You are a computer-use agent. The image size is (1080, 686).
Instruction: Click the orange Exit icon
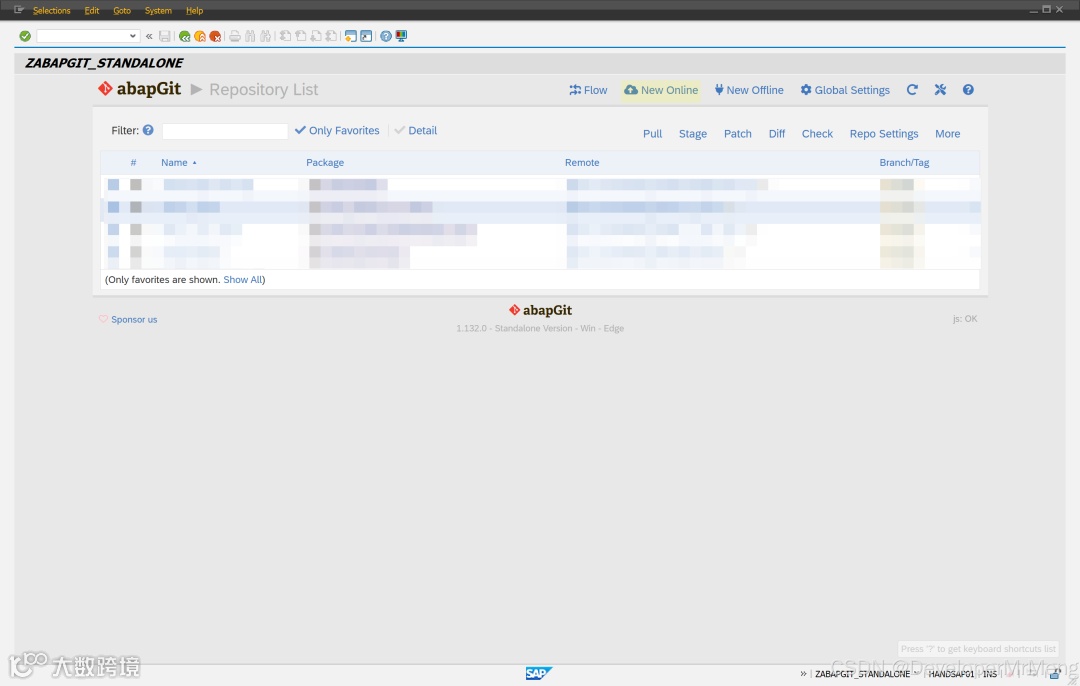tap(200, 36)
